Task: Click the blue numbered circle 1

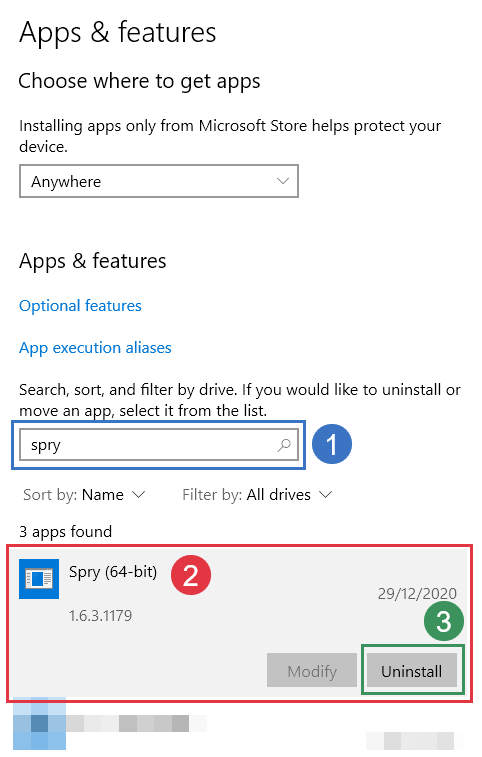Action: (332, 444)
